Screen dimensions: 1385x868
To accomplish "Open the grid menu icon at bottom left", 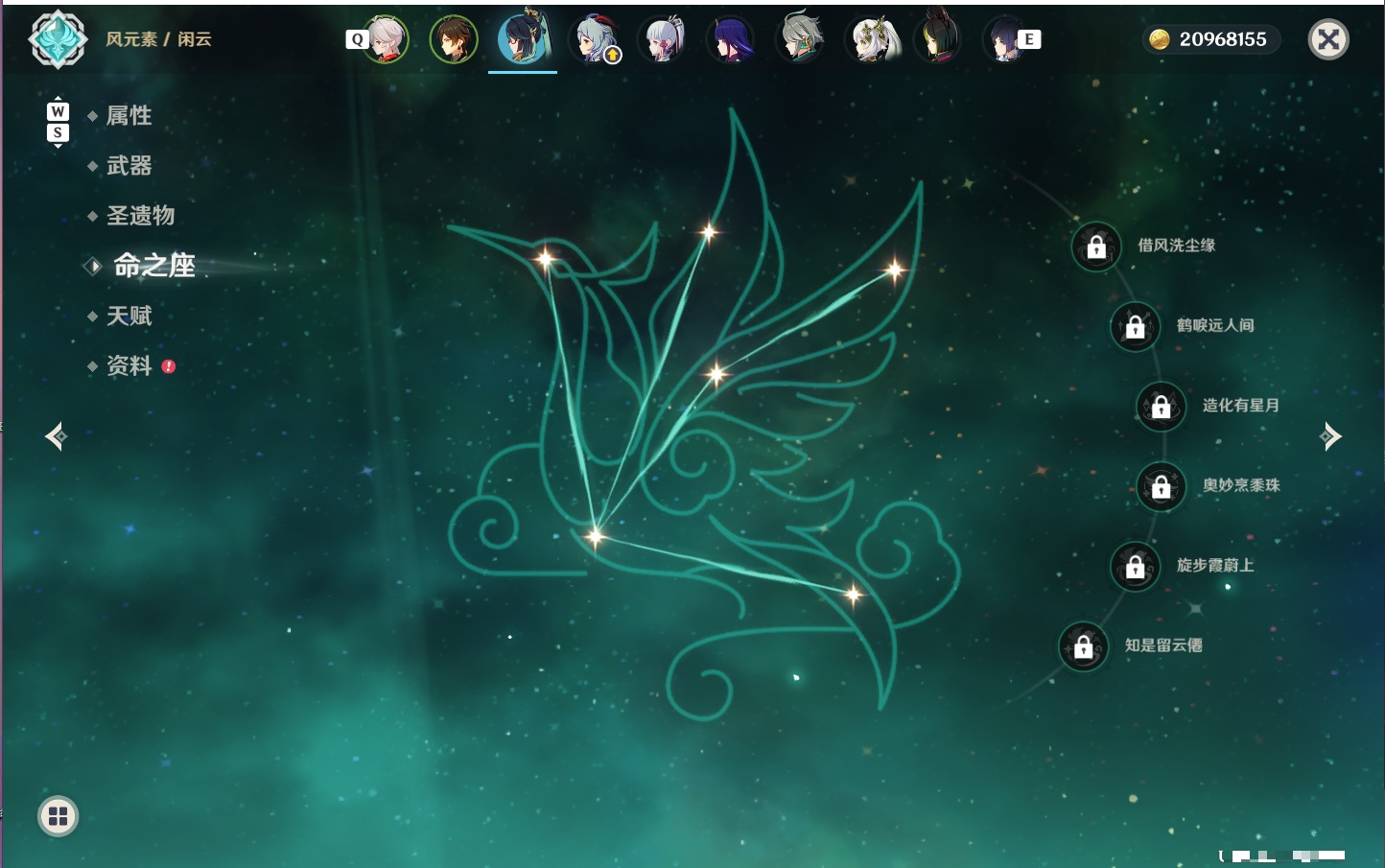I will (x=58, y=816).
